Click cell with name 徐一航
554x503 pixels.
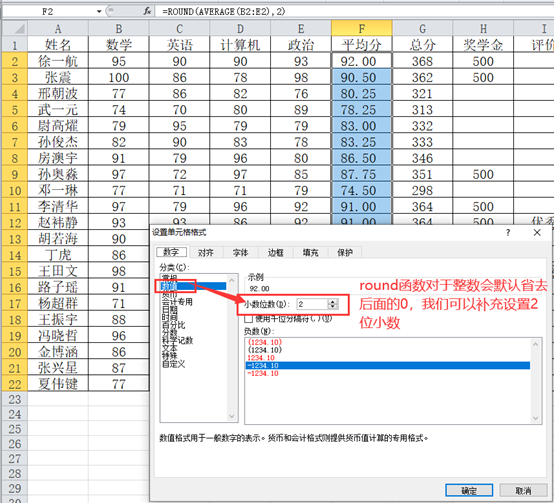[x=58, y=61]
